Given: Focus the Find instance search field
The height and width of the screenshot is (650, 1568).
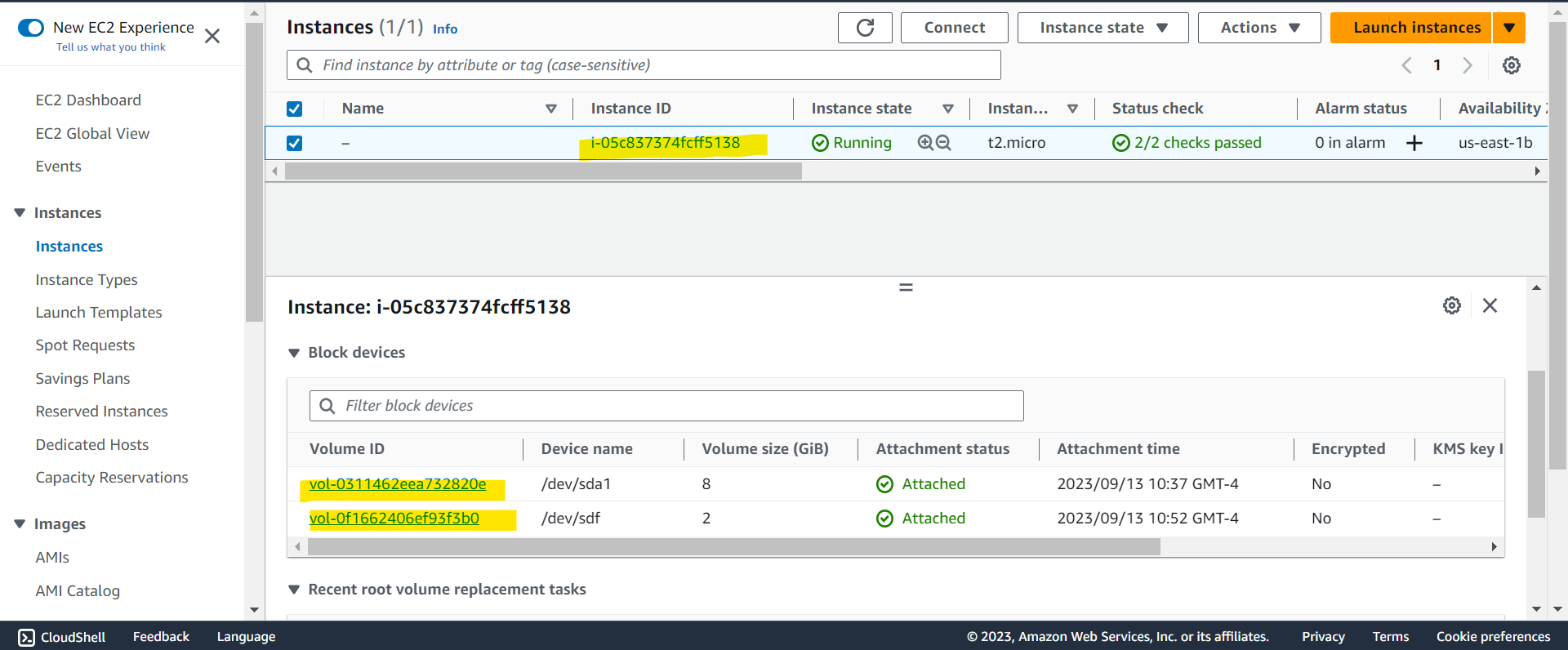Looking at the screenshot, I should click(644, 65).
